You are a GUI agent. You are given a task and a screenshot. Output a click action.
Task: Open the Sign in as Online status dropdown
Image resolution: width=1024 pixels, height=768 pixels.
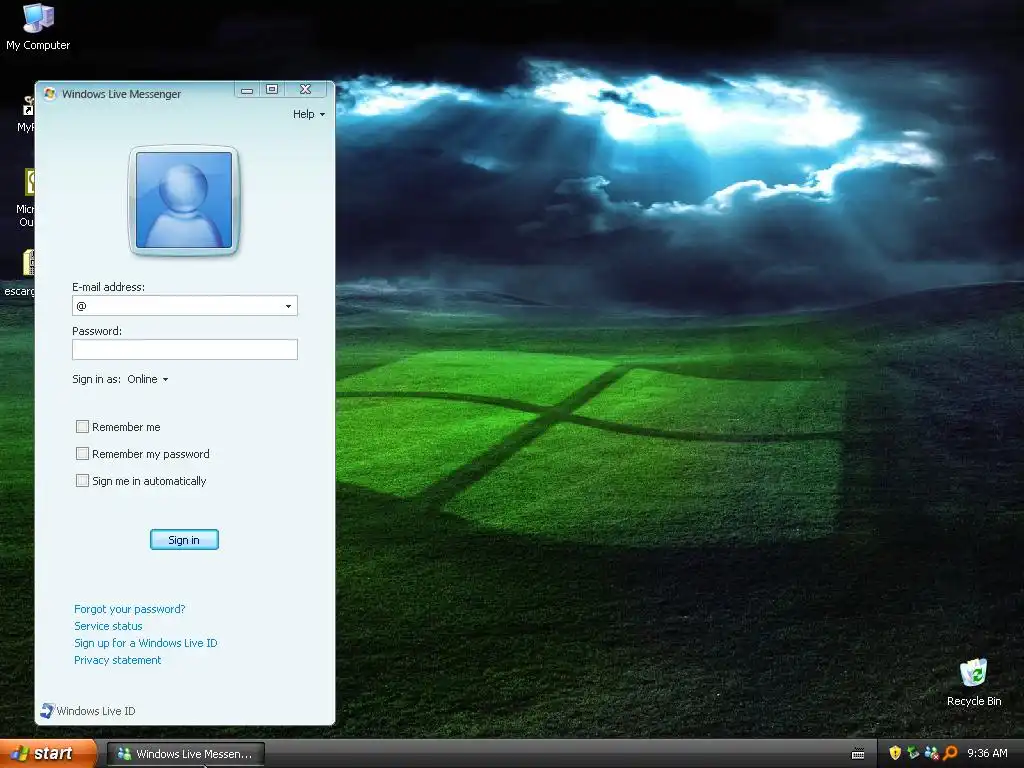148,379
